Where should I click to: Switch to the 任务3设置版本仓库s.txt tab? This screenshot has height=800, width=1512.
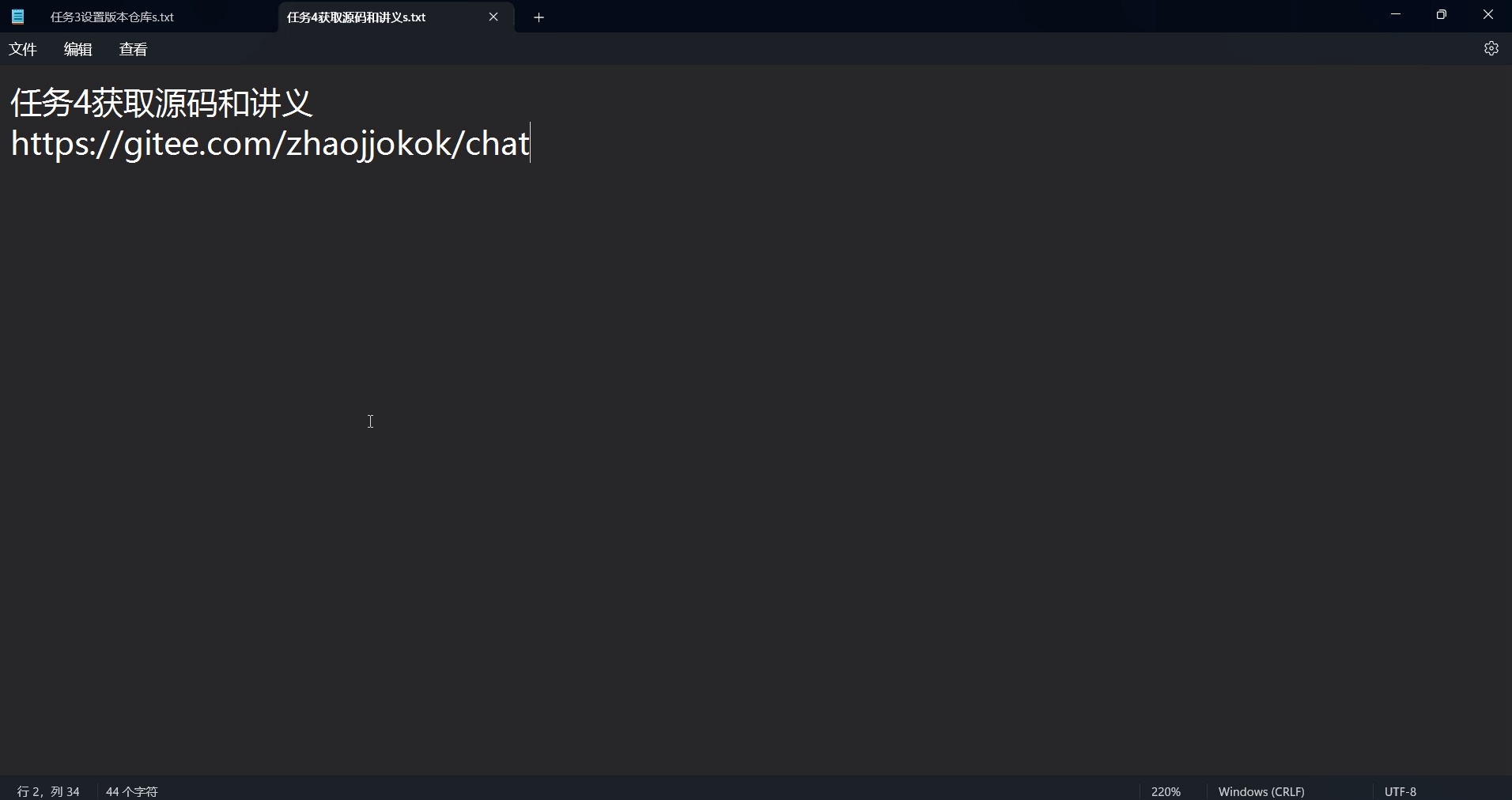[112, 17]
